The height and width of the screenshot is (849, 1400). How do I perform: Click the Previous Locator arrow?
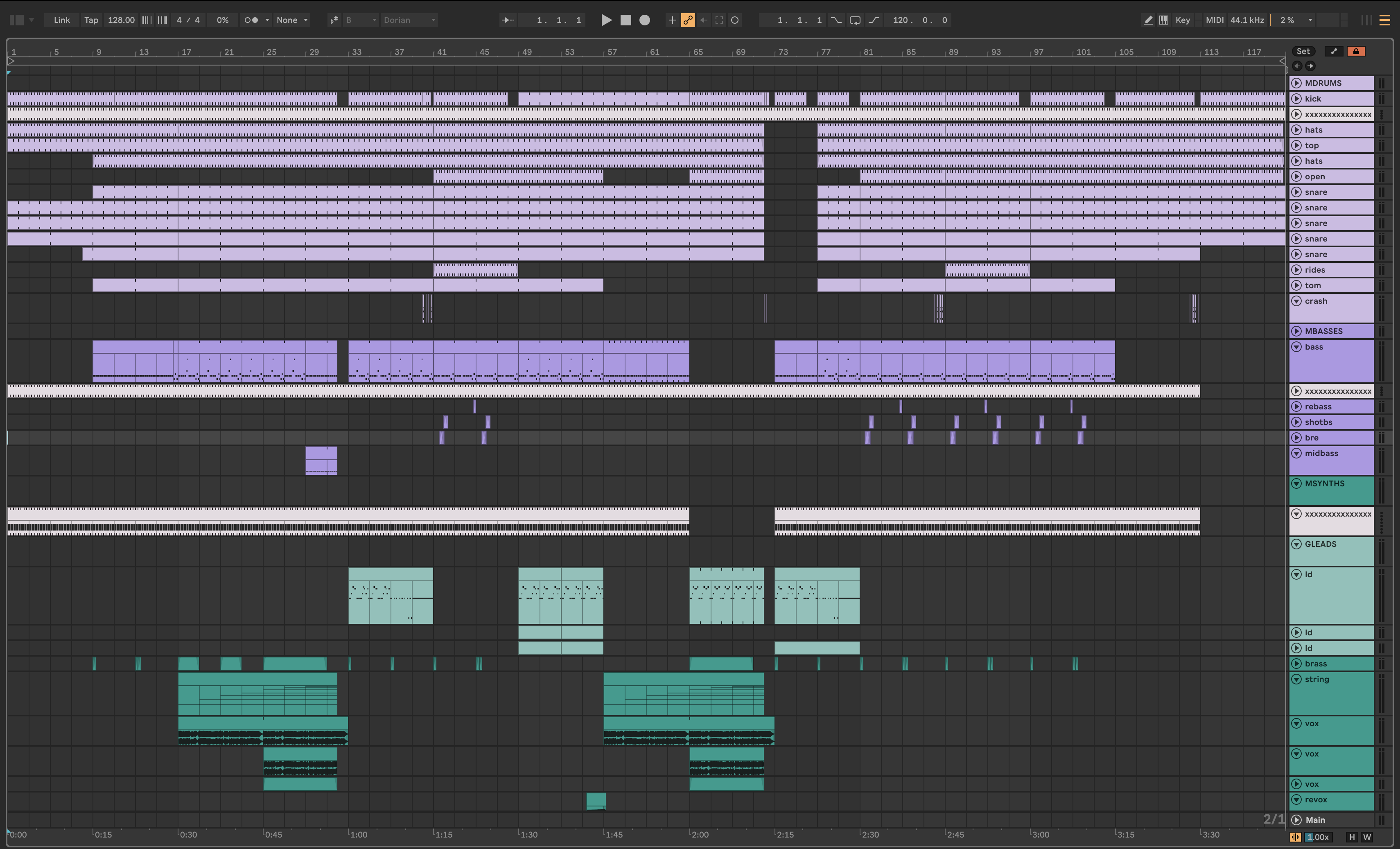1297,66
